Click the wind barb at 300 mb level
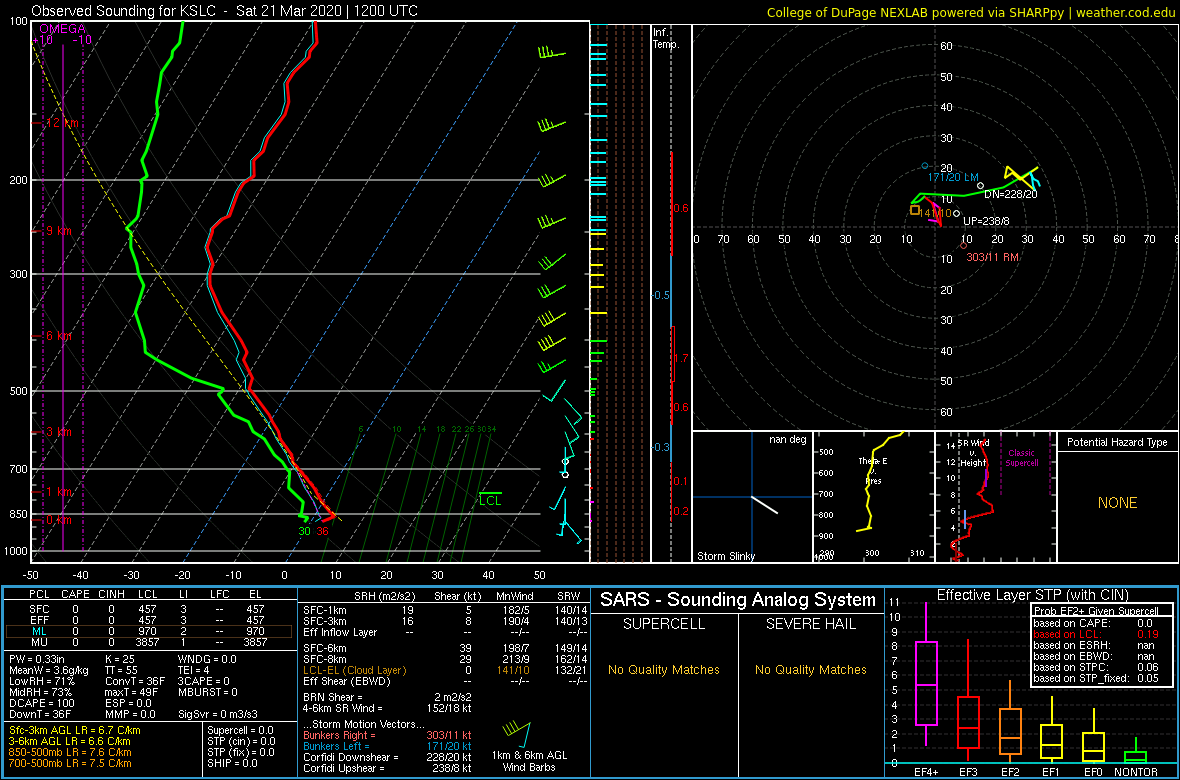Image resolution: width=1180 pixels, height=780 pixels. click(552, 262)
